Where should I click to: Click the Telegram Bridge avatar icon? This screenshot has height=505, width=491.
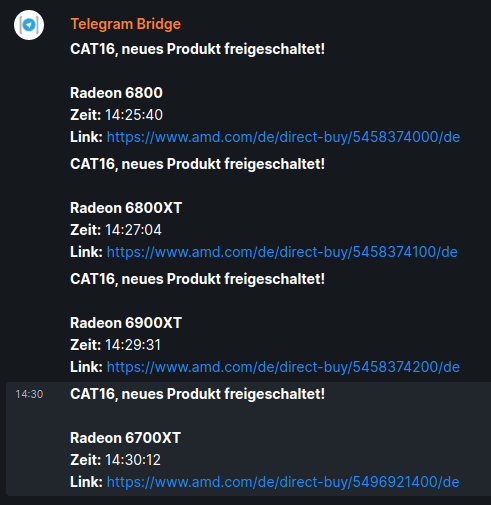[29, 25]
